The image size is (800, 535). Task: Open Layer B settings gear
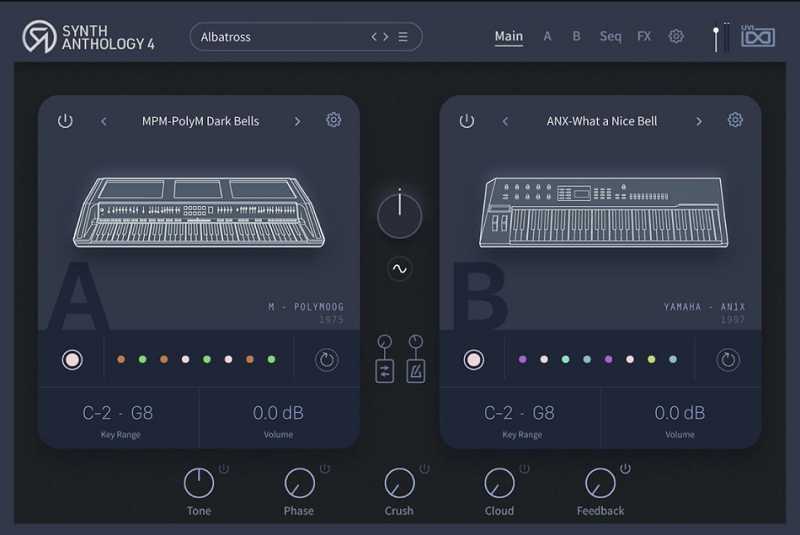click(x=735, y=120)
